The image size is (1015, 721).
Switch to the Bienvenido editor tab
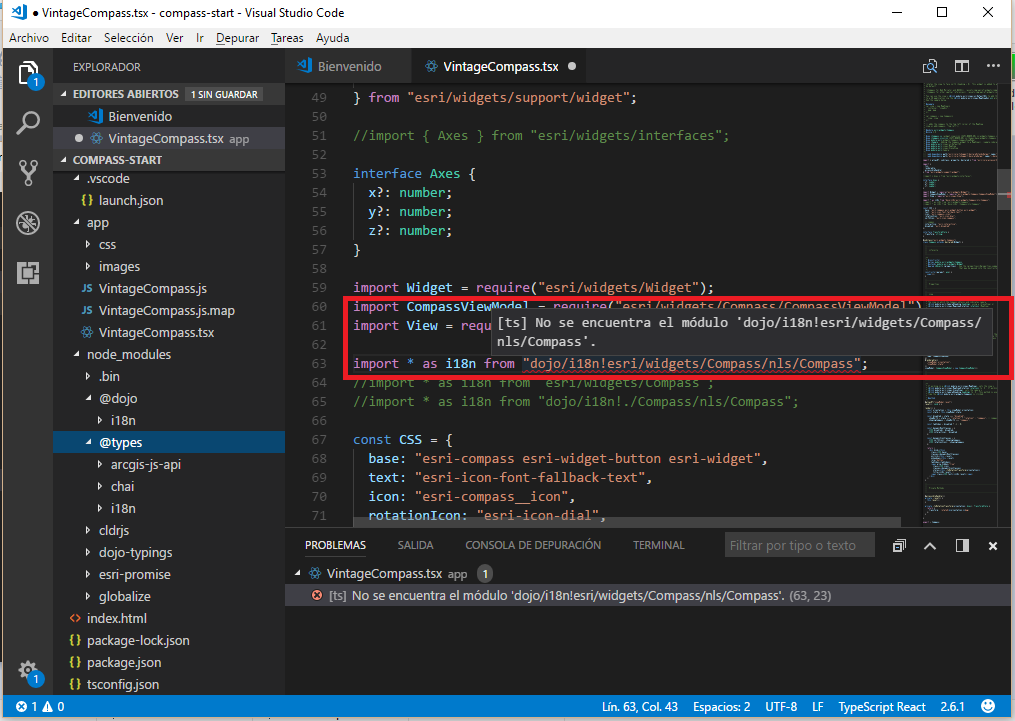point(348,66)
